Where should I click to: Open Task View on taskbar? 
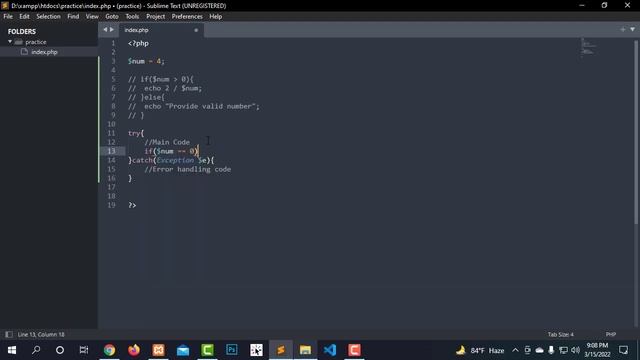pyautogui.click(x=84, y=350)
